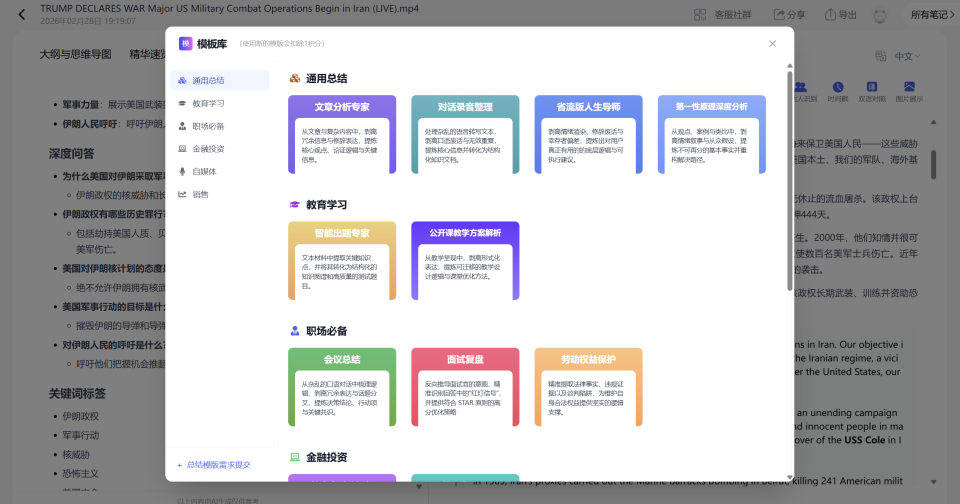Image resolution: width=960 pixels, height=504 pixels.
Task: Switch to 大纲与思维导图 tab in background
Action: pyautogui.click(x=75, y=55)
